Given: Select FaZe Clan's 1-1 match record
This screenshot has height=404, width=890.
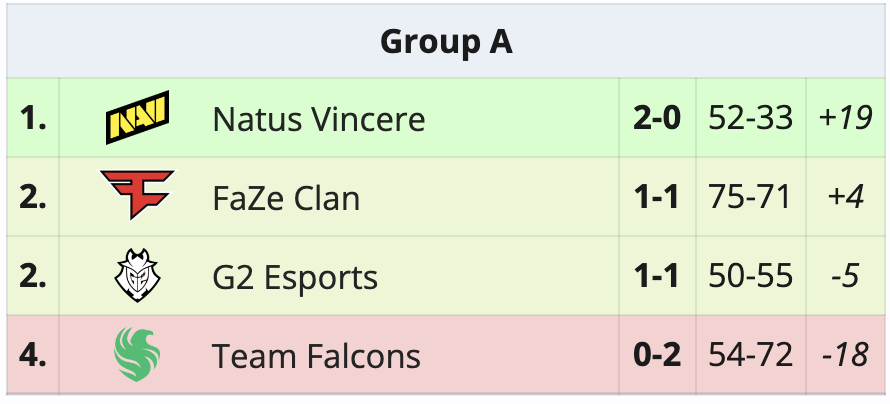Looking at the screenshot, I should 656,198.
